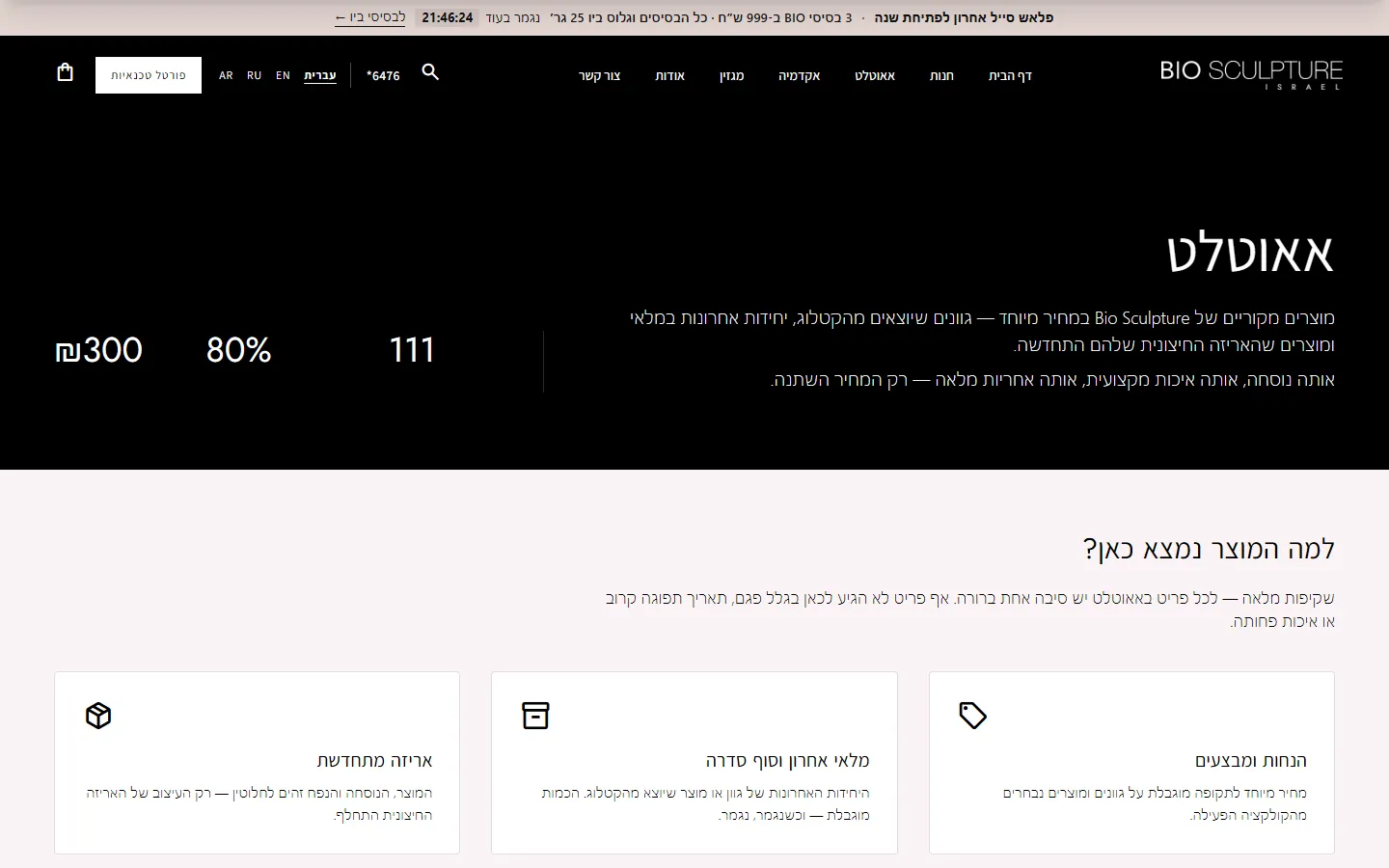Open the פורטל טכנאיות portal button

pos(149,75)
